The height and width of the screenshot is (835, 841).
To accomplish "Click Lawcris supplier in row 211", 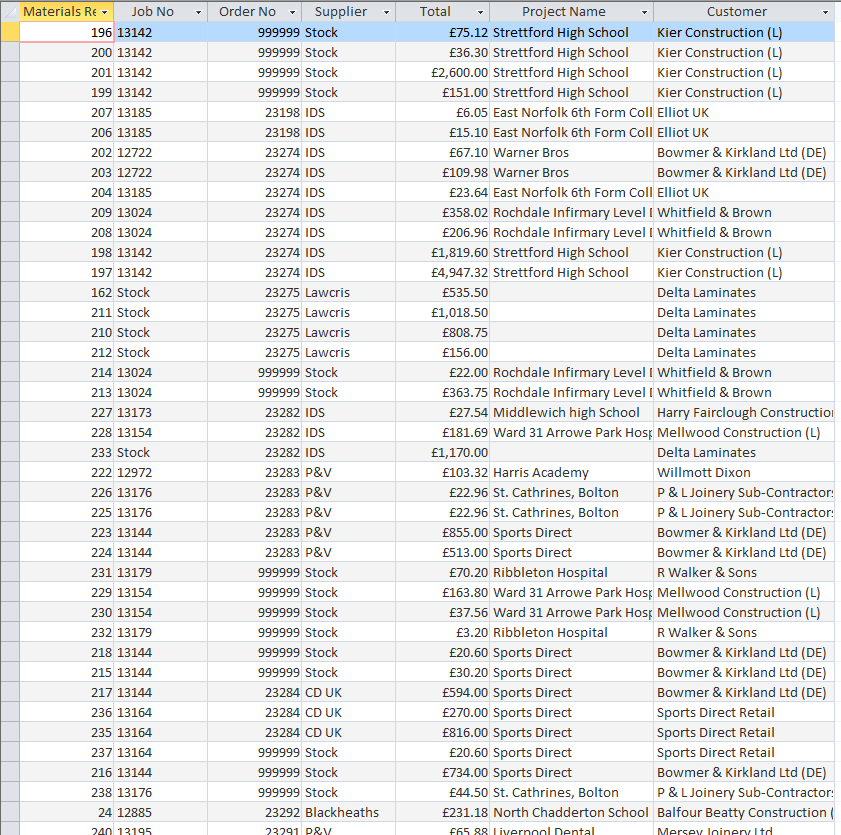I will (x=349, y=313).
